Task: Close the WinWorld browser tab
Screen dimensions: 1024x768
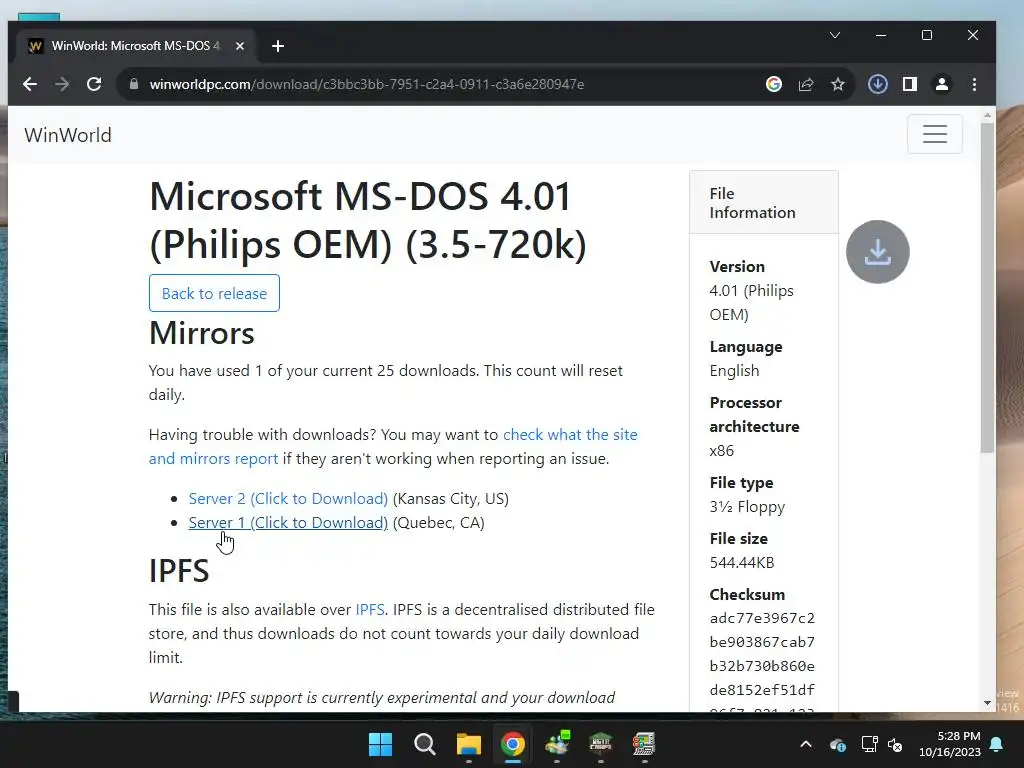Action: point(240,46)
